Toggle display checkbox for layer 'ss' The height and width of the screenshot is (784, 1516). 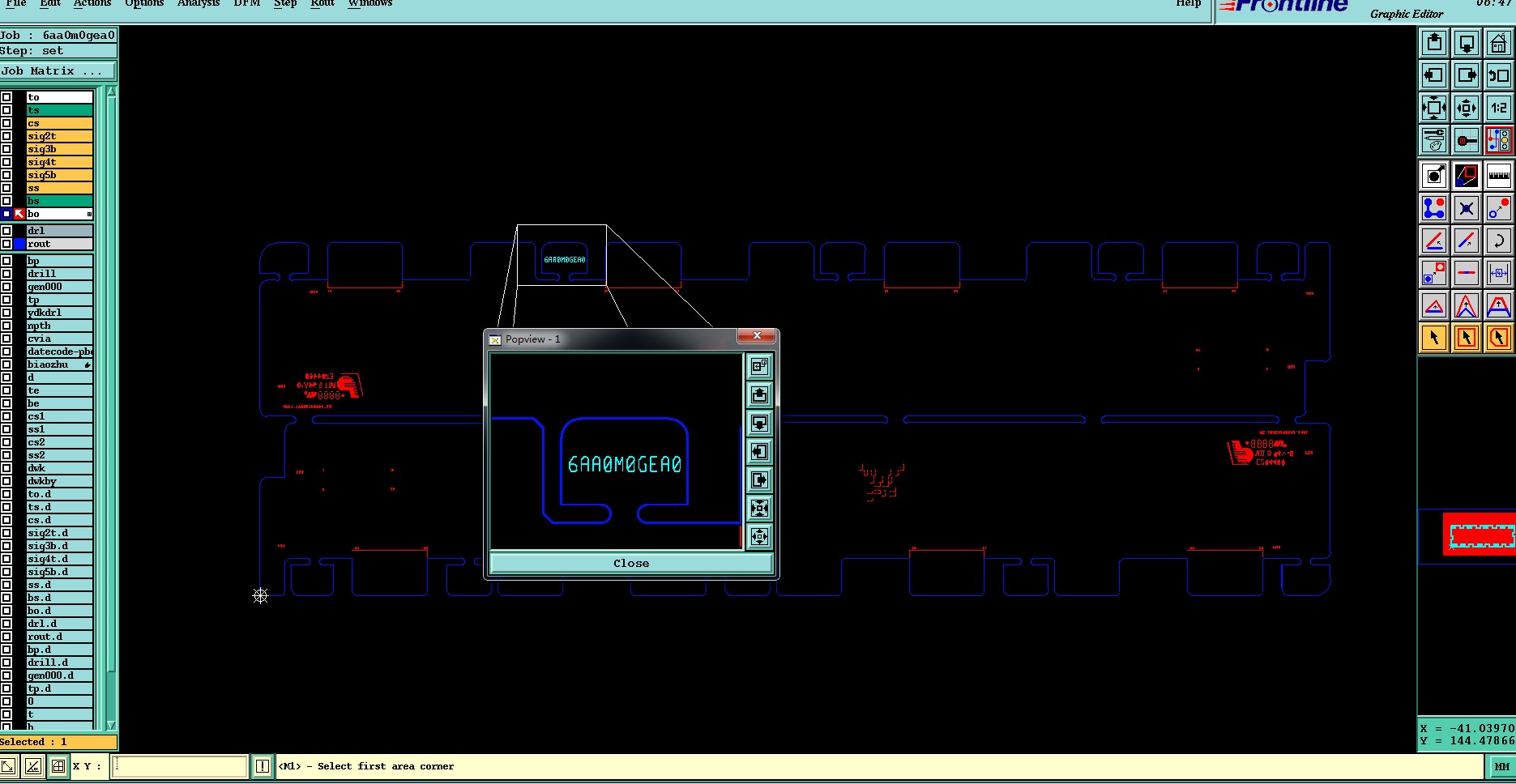click(x=6, y=188)
